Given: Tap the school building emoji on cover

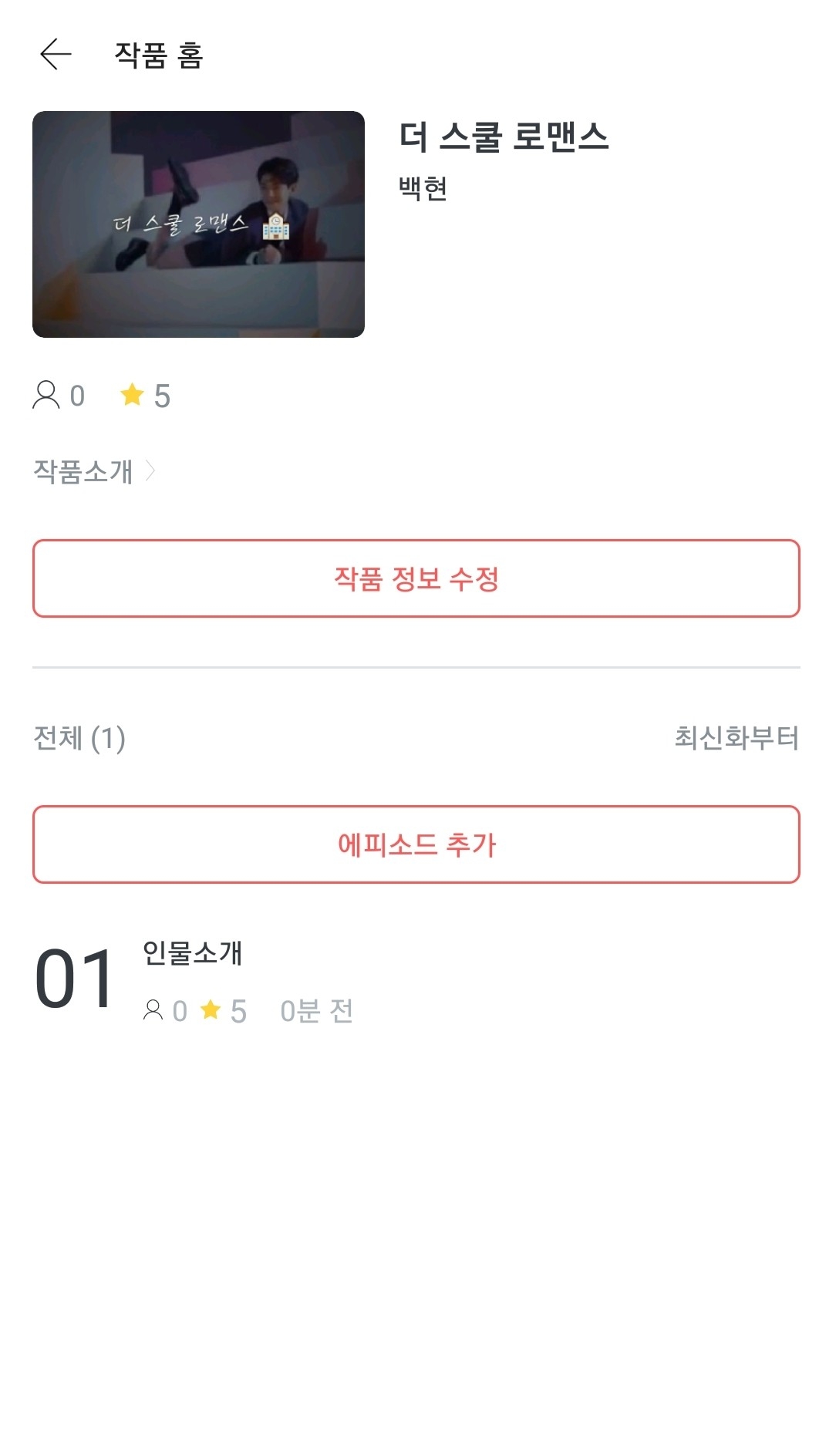Looking at the screenshot, I should coord(275,227).
